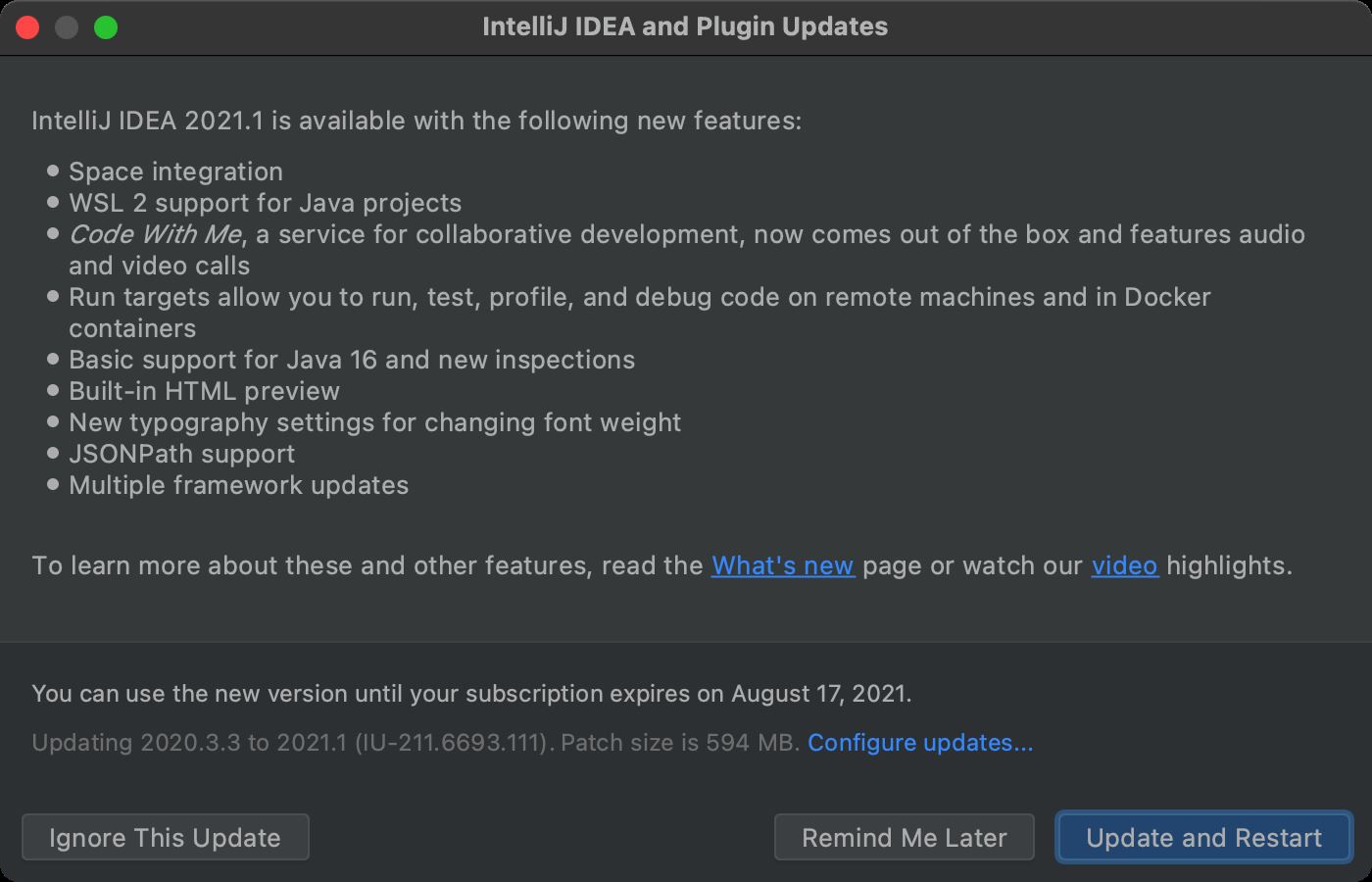Click the IntelliJ IDEA and Plugin Updates title
This screenshot has height=882, width=1372.
tap(685, 26)
